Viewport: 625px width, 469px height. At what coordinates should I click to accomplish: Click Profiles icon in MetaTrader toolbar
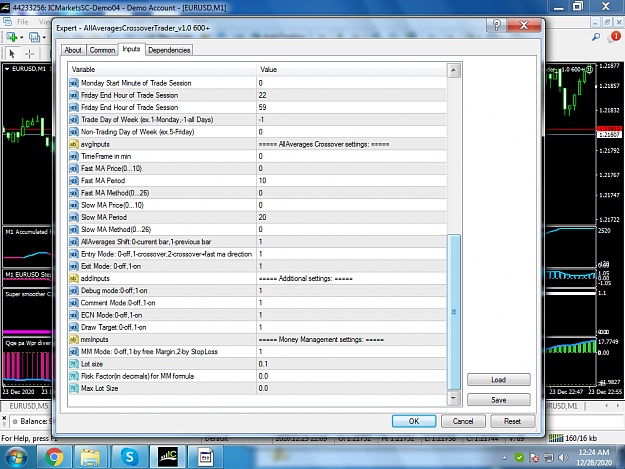pyautogui.click(x=35, y=37)
